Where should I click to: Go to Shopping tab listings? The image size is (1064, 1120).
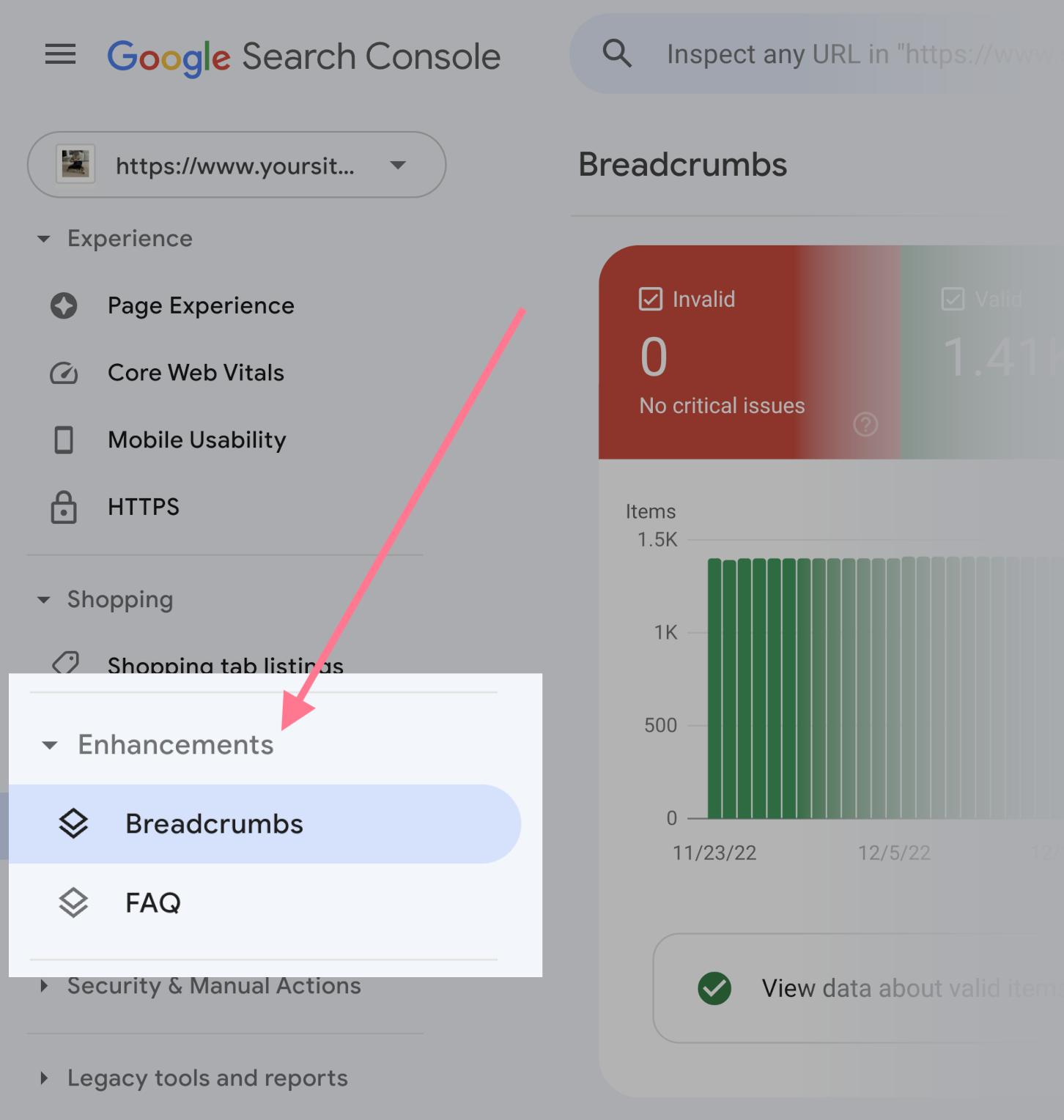tap(225, 664)
